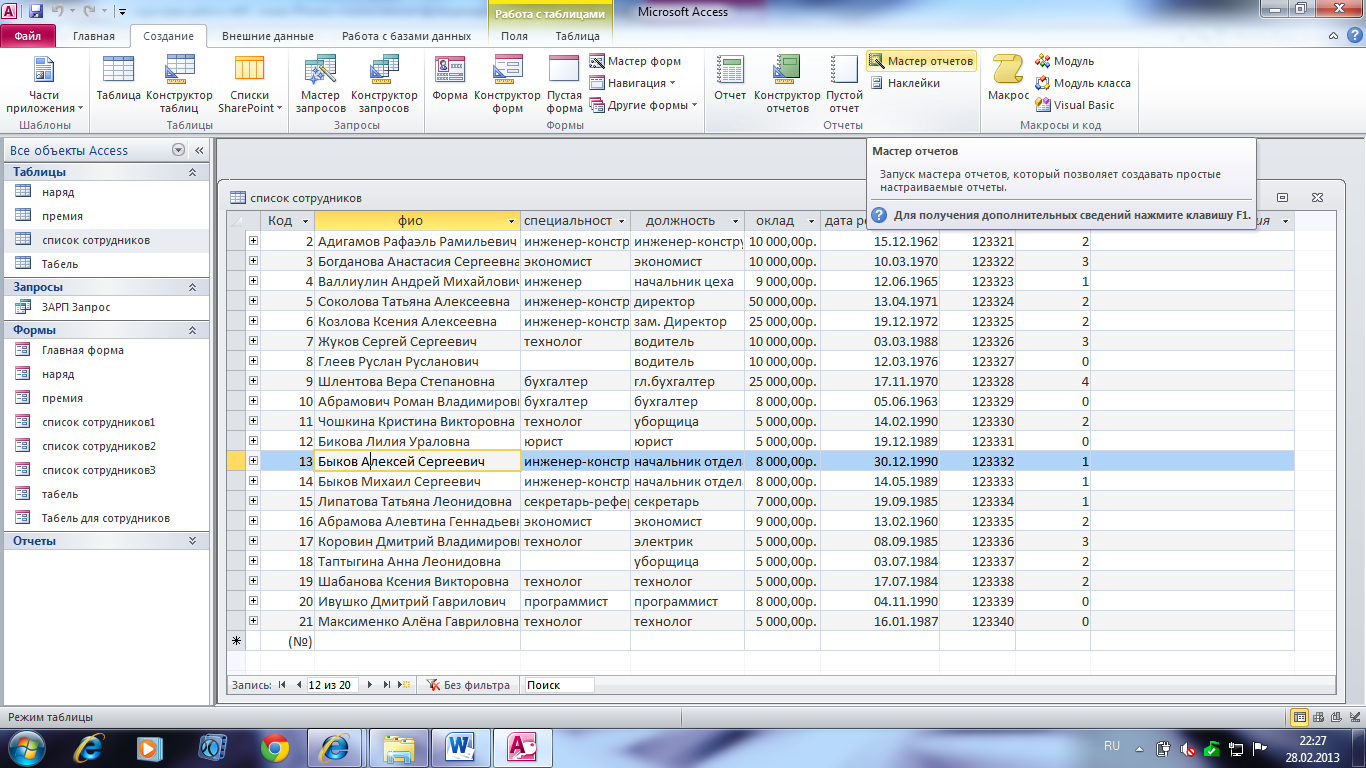This screenshot has height=768, width=1366.
Task: Go to last record button
Action: click(x=387, y=685)
